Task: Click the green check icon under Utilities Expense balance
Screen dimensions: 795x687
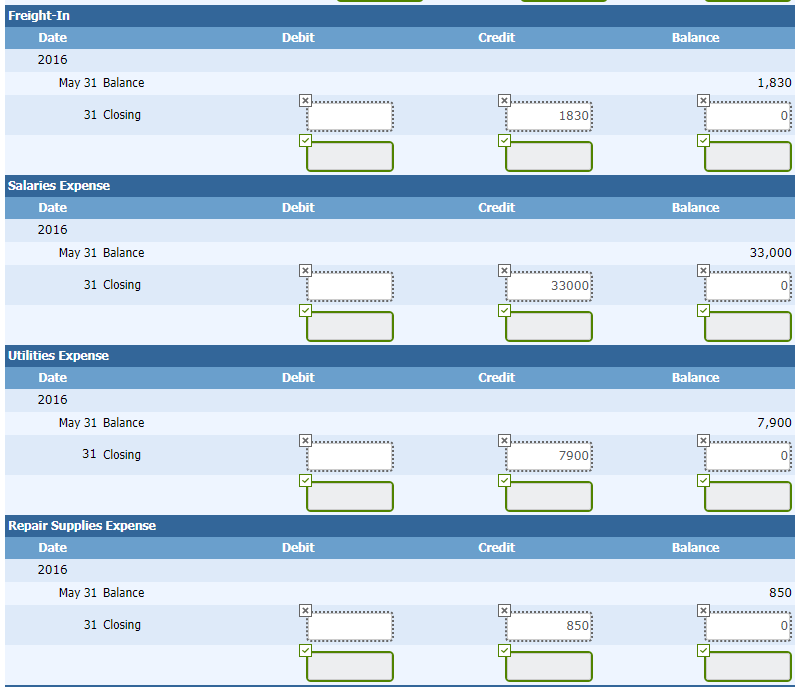Action: coord(703,480)
